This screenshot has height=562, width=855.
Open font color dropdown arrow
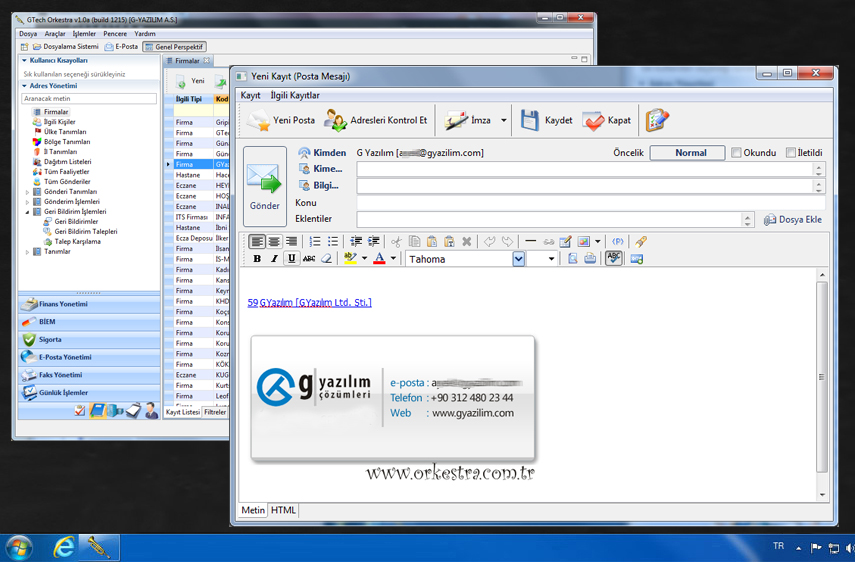393,259
